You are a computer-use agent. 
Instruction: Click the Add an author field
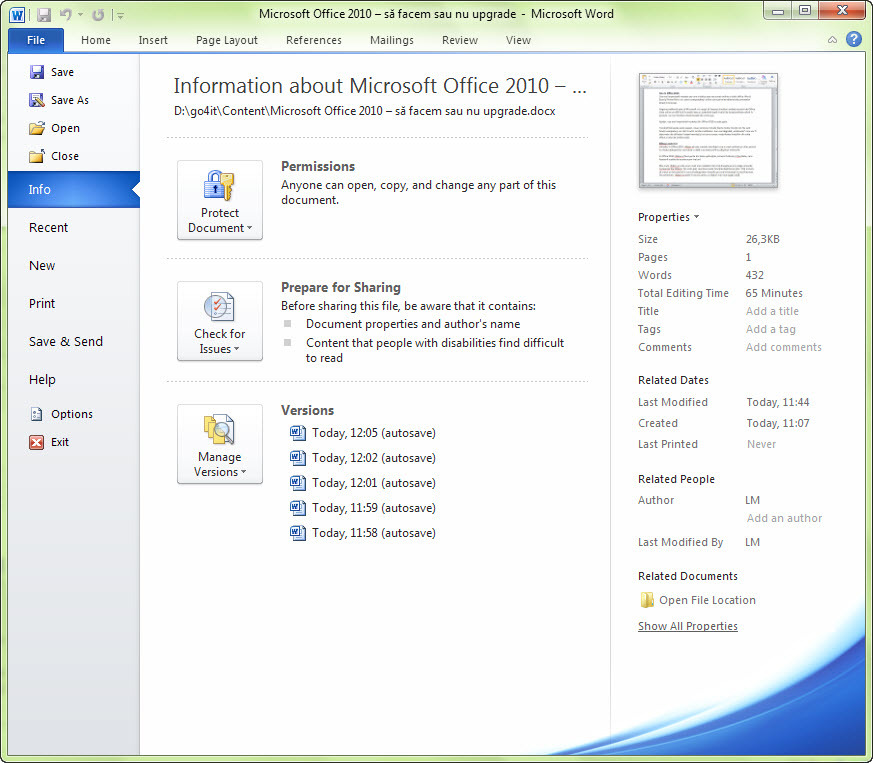[x=784, y=518]
